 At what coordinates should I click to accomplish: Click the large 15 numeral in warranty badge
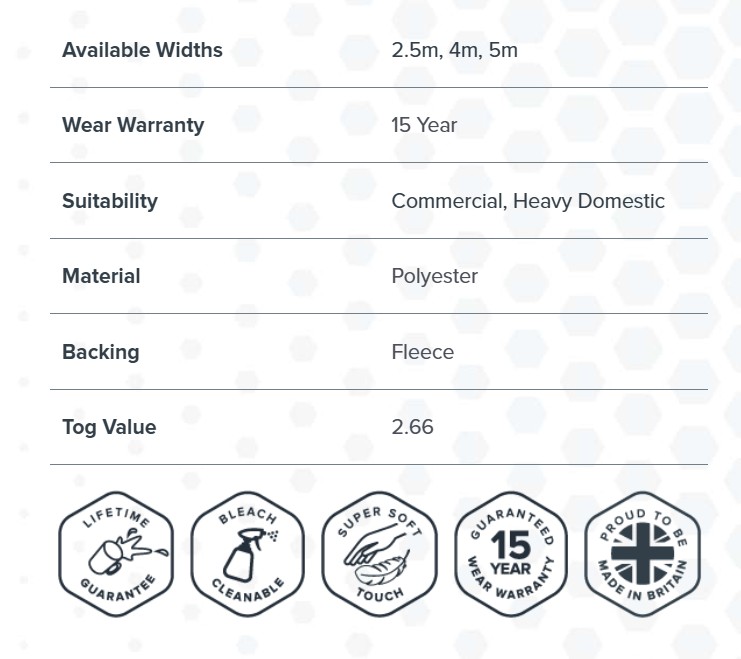click(510, 545)
